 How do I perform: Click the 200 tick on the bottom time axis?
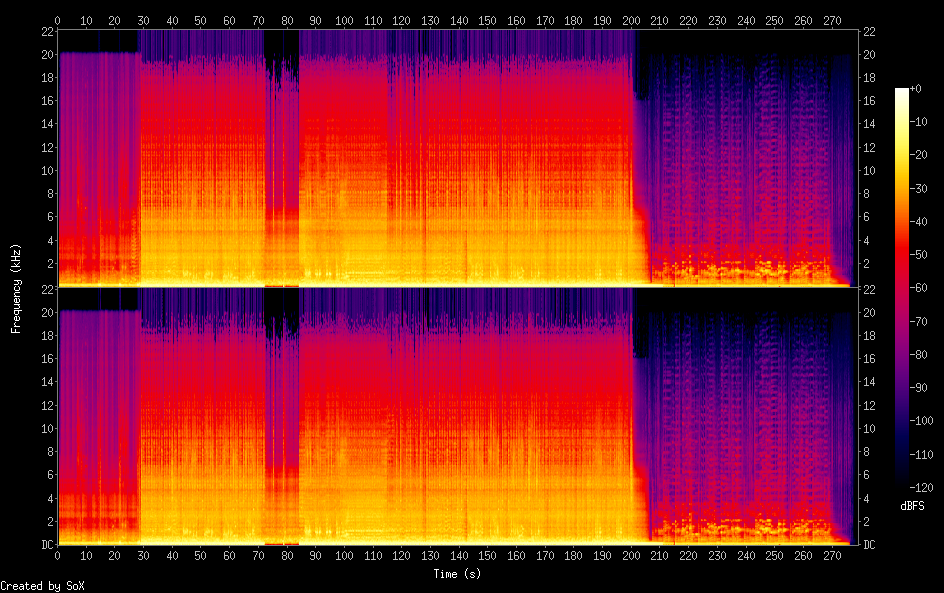(x=631, y=556)
